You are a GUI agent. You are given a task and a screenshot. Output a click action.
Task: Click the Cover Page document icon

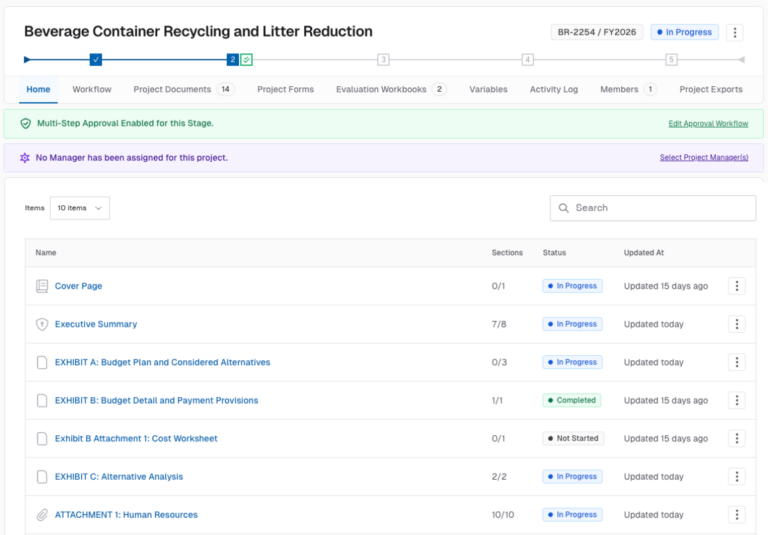(42, 286)
